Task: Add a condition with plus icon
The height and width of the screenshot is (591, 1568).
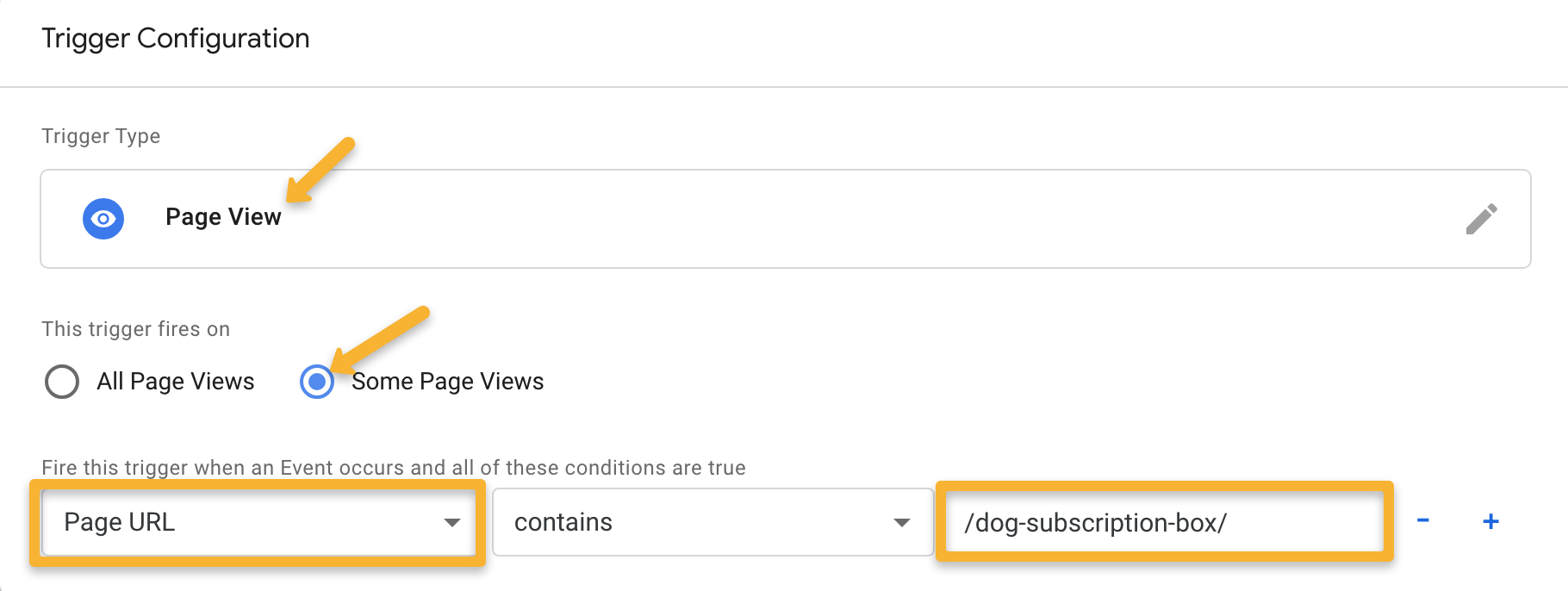Action: 1490,521
